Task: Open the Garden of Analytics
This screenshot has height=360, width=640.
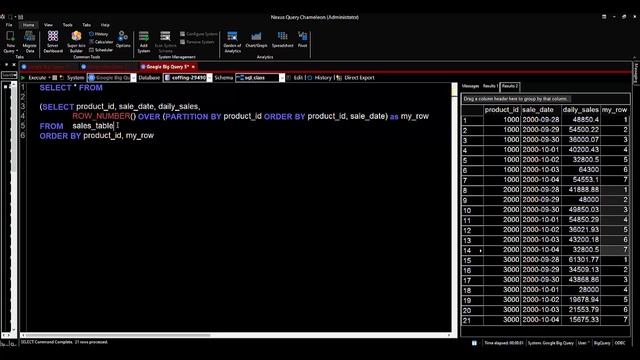Action: (232, 42)
